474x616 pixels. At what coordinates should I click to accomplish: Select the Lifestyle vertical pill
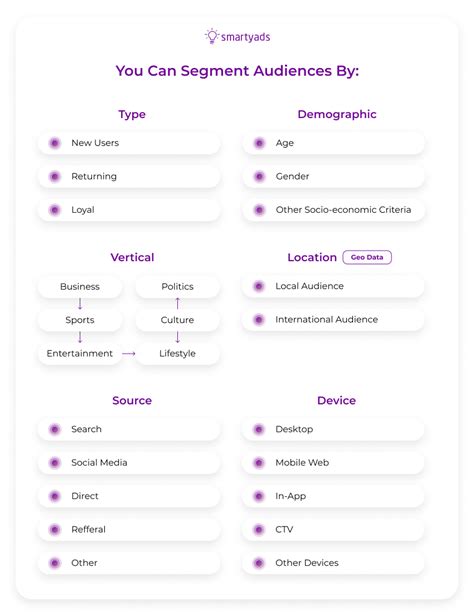178,354
